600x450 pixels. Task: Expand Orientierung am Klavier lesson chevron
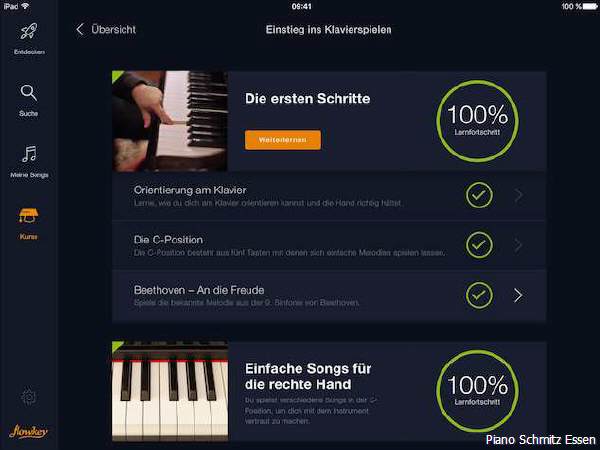coord(518,195)
